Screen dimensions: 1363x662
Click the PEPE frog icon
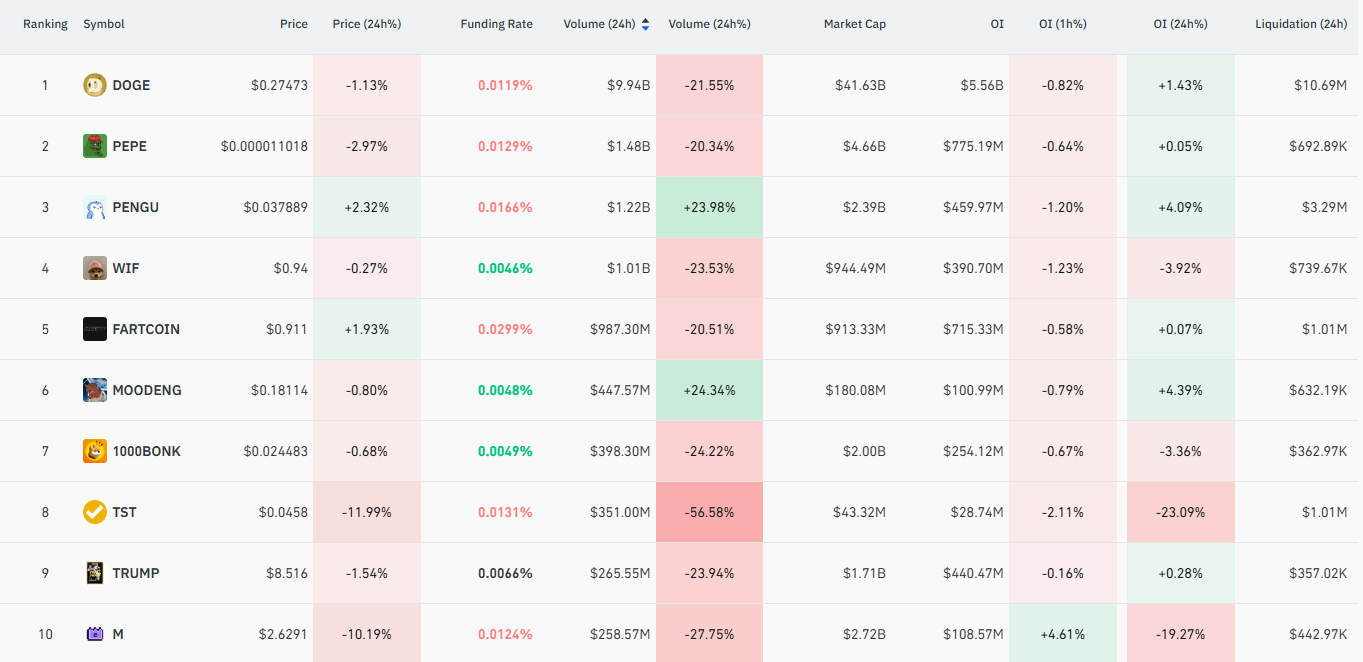[x=95, y=146]
